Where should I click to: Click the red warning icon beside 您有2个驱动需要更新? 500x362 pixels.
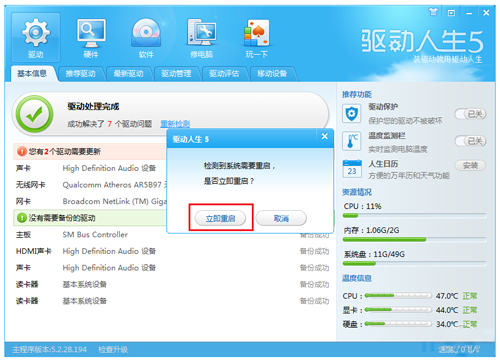[x=22, y=152]
